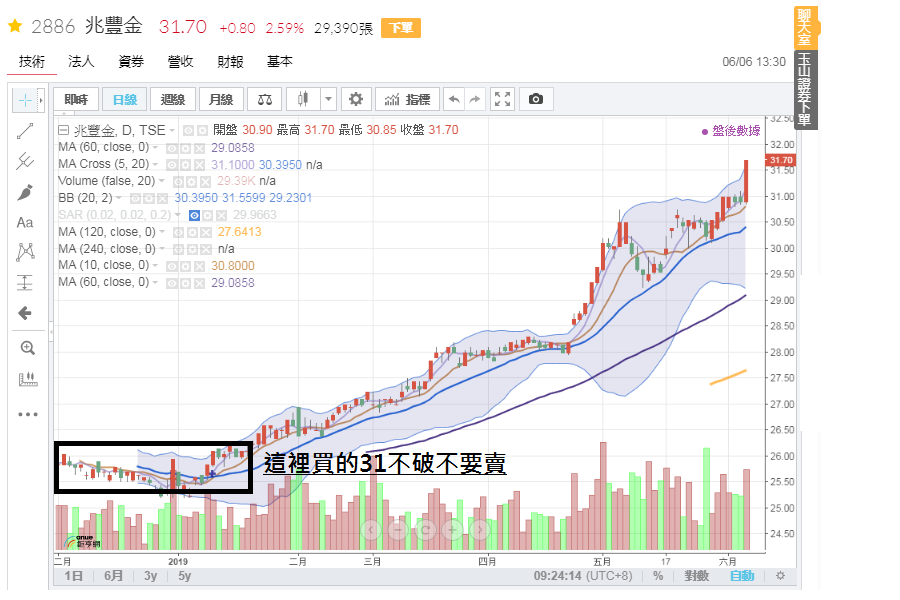Toggle visibility of MA (10, close, 0)
900x600 pixels.
click(x=171, y=266)
